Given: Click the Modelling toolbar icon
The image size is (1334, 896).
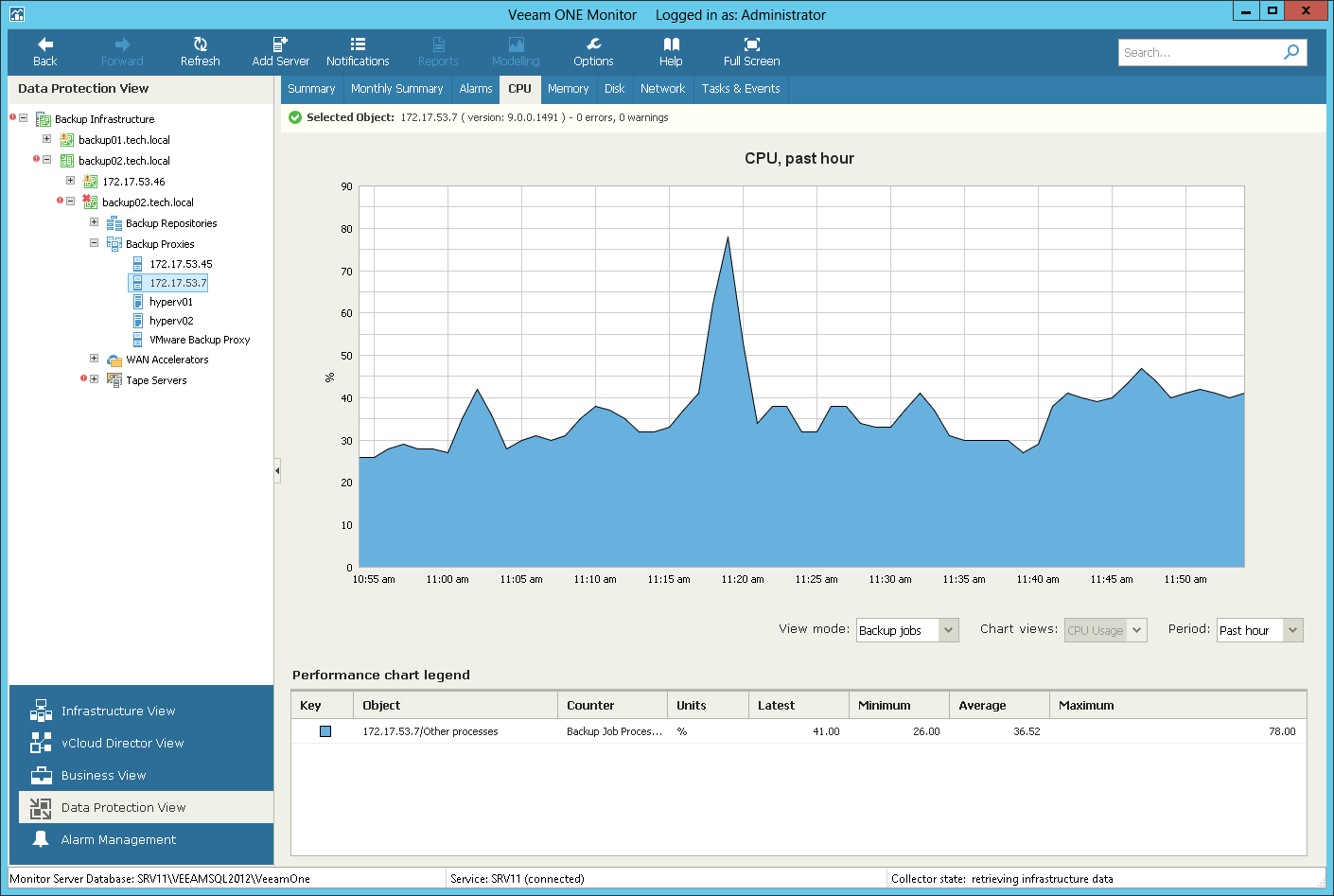Looking at the screenshot, I should (516, 44).
